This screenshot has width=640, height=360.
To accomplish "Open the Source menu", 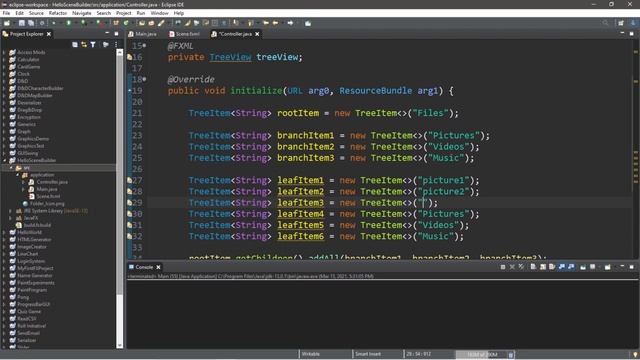I will pos(36,13).
